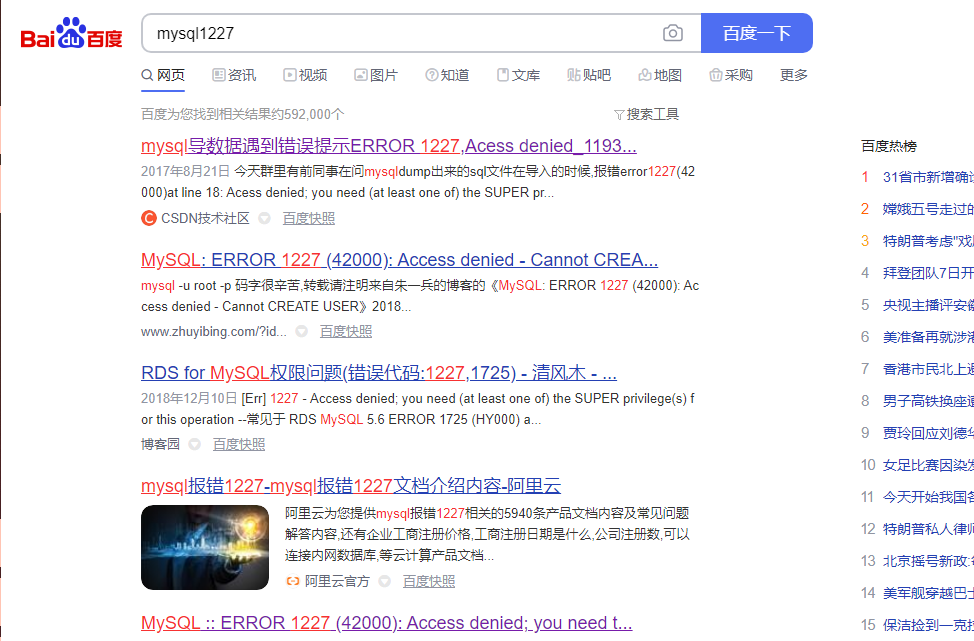974x641 pixels.
Task: Click the 博客园 source link
Action: point(160,445)
